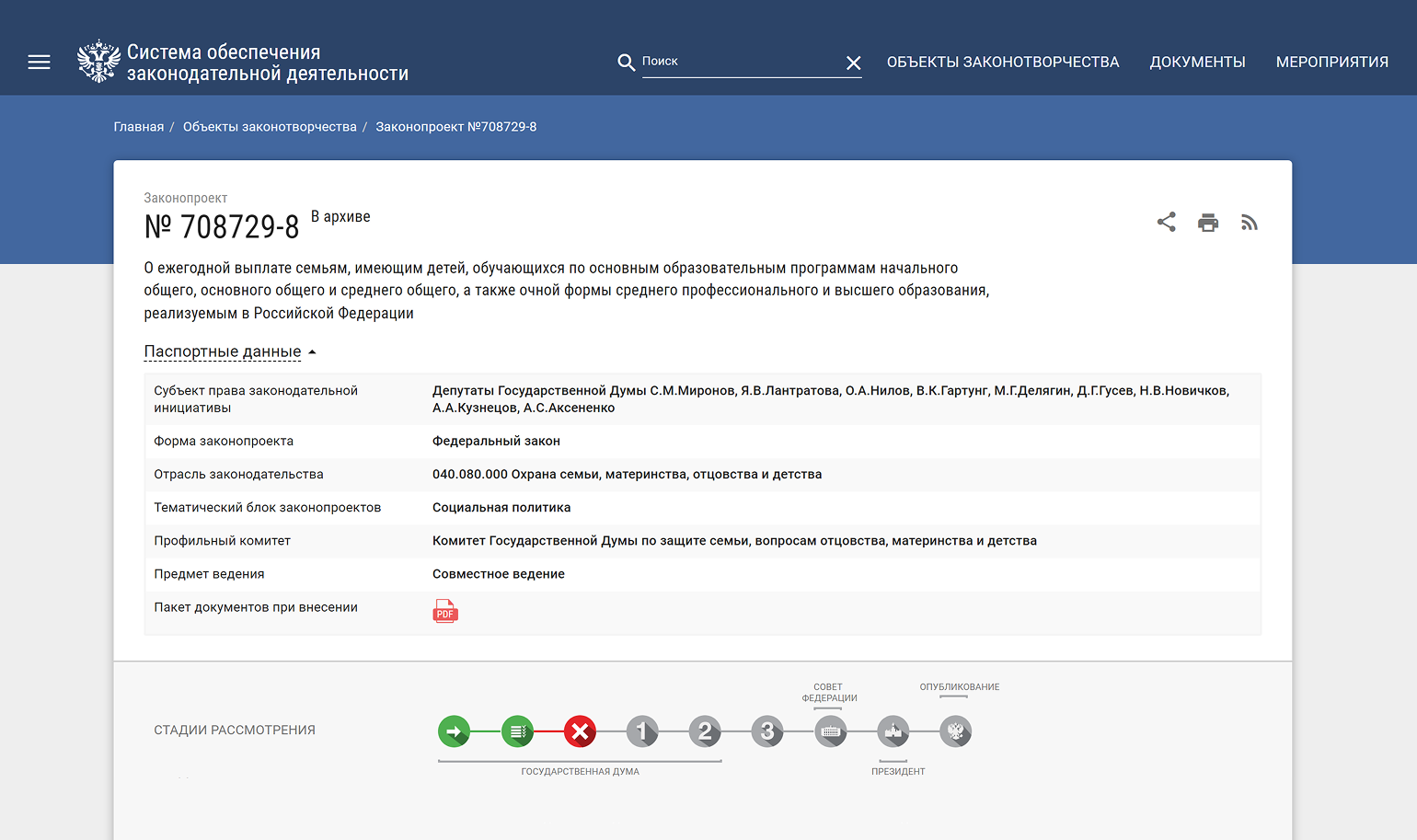Click Профильный комитет row label
This screenshot has width=1417, height=840.
click(222, 540)
